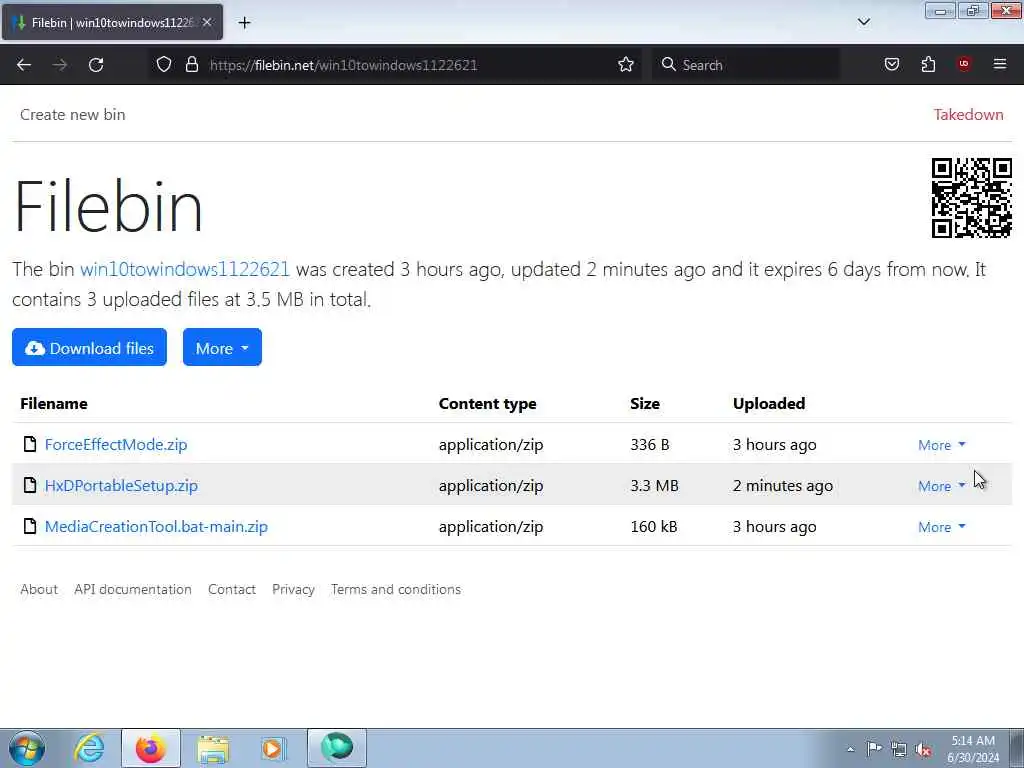Open tracking protection shield icon

point(164,64)
